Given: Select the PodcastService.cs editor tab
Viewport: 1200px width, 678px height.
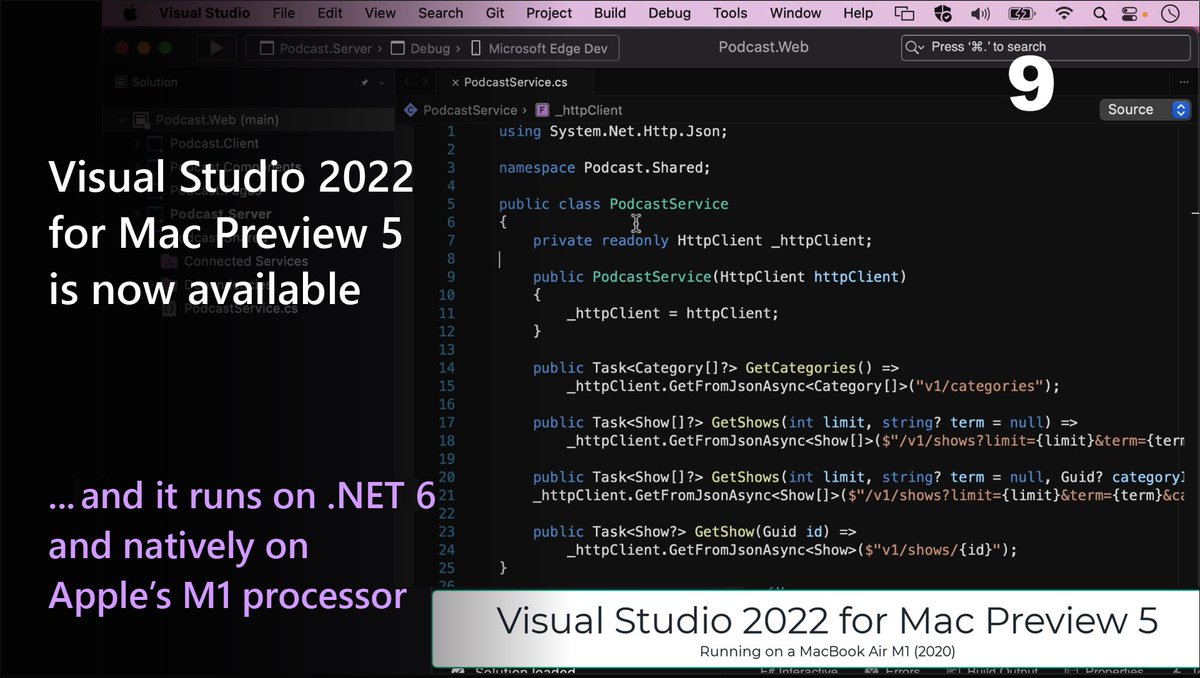Looking at the screenshot, I should pyautogui.click(x=516, y=82).
